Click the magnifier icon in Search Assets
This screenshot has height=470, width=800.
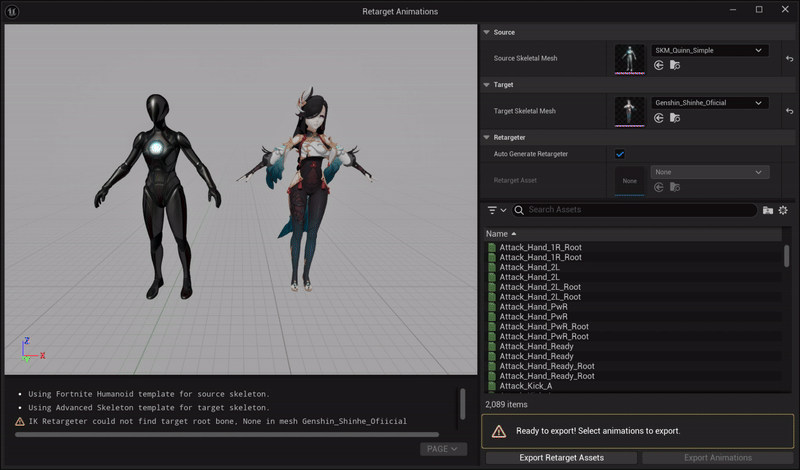pos(519,210)
